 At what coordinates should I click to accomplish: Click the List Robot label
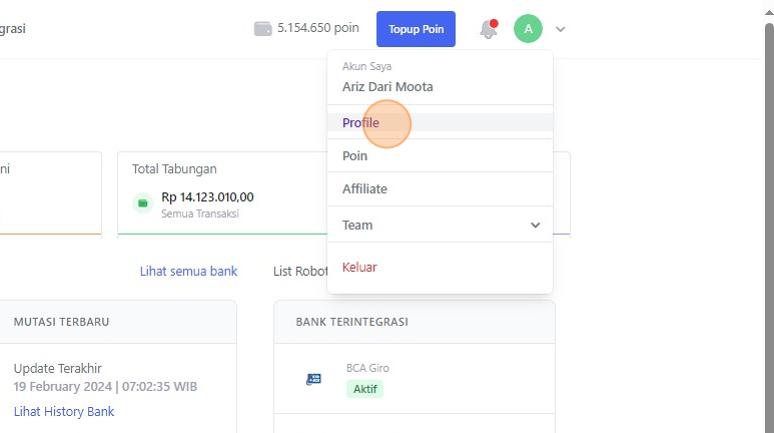point(300,271)
